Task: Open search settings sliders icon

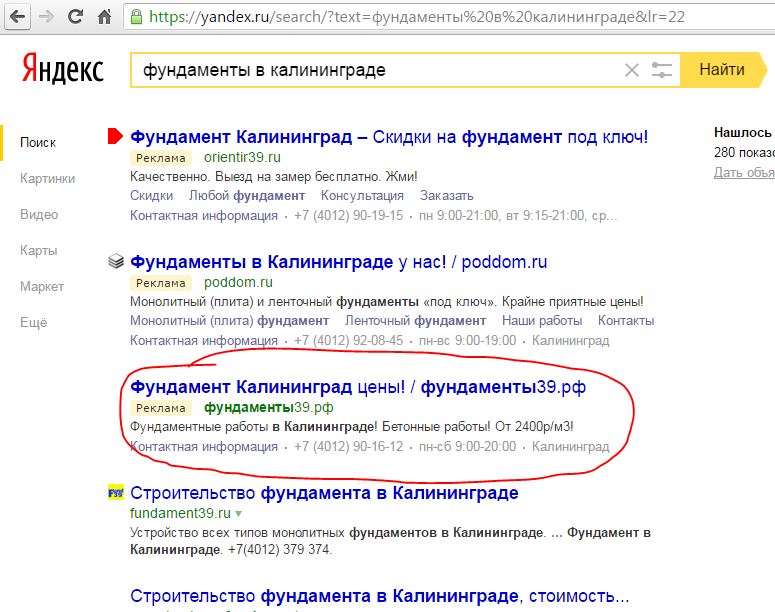Action: (x=661, y=70)
